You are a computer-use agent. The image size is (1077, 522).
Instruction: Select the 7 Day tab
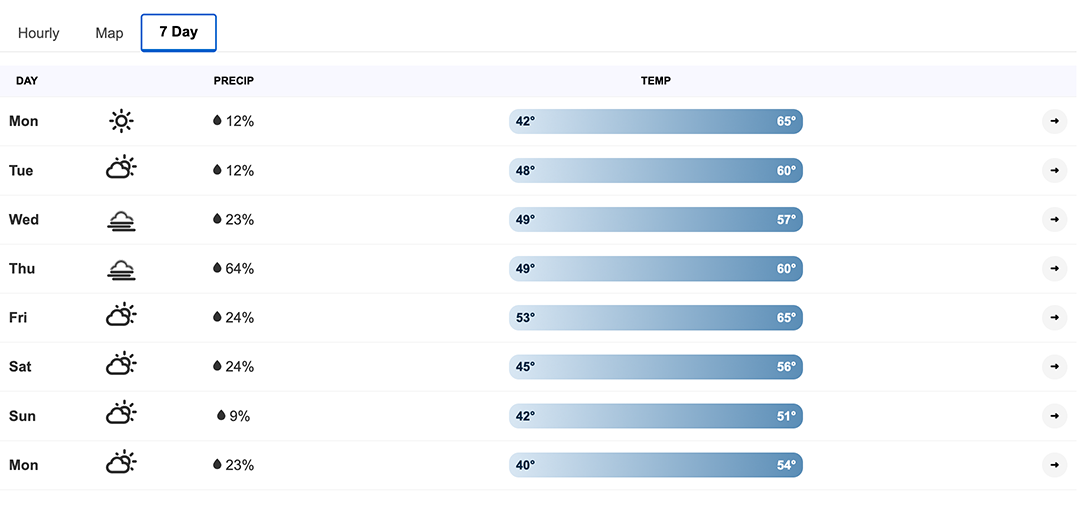[179, 32]
